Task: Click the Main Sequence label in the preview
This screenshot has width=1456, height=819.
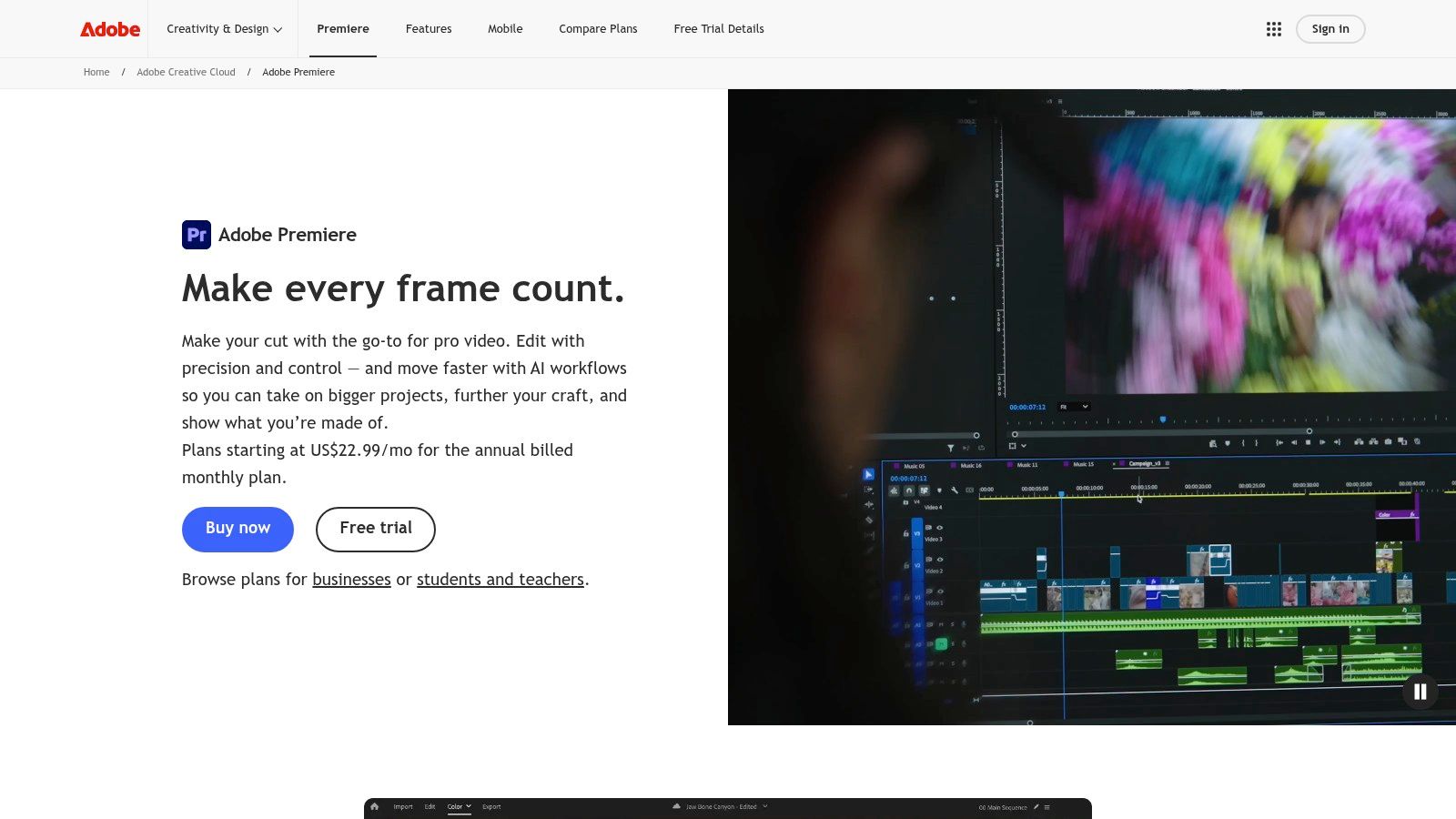Action: (1003, 807)
